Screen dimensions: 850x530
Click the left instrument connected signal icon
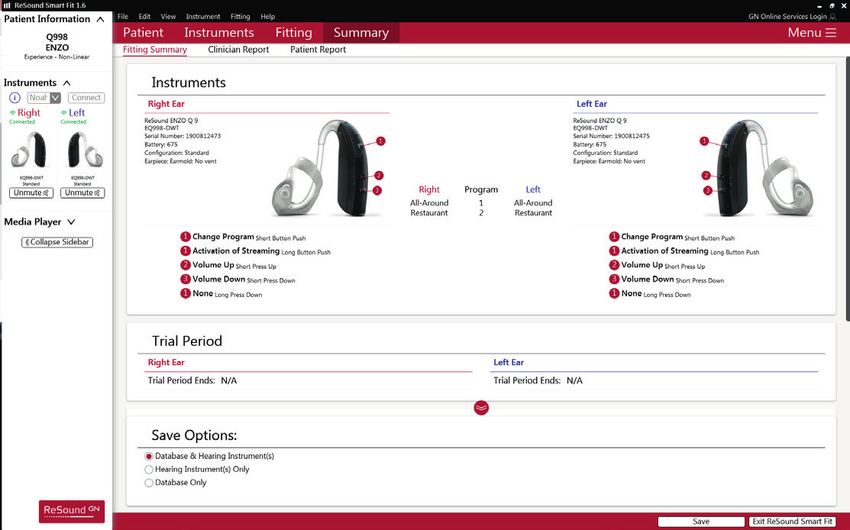pyautogui.click(x=63, y=113)
